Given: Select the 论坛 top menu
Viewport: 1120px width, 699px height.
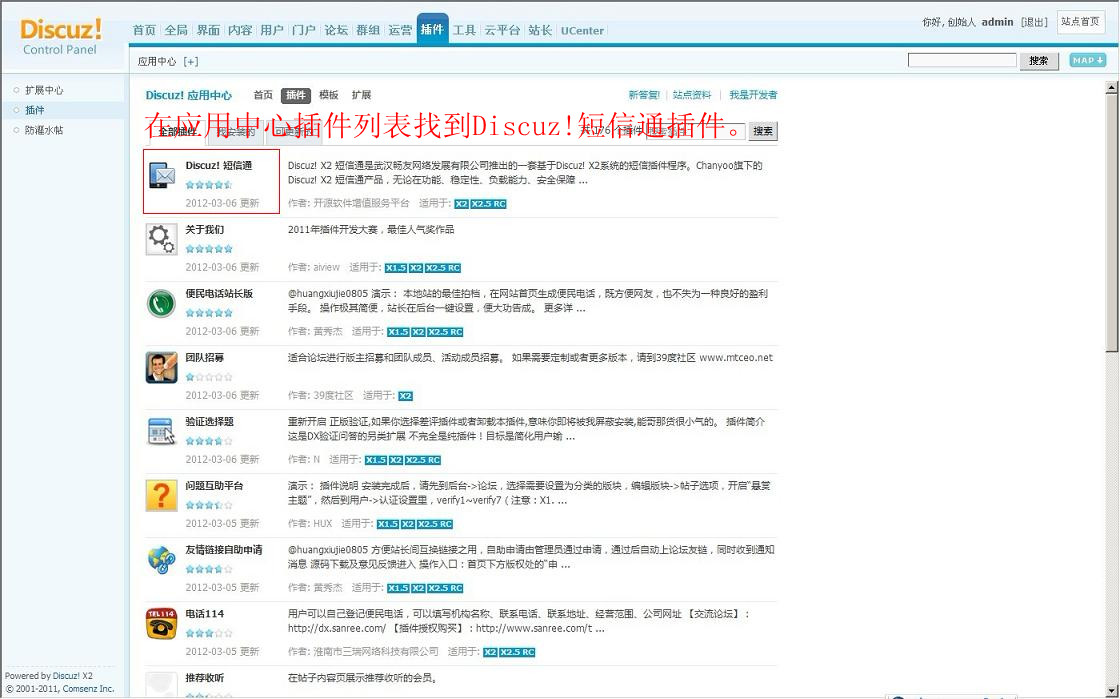Looking at the screenshot, I should [336, 30].
